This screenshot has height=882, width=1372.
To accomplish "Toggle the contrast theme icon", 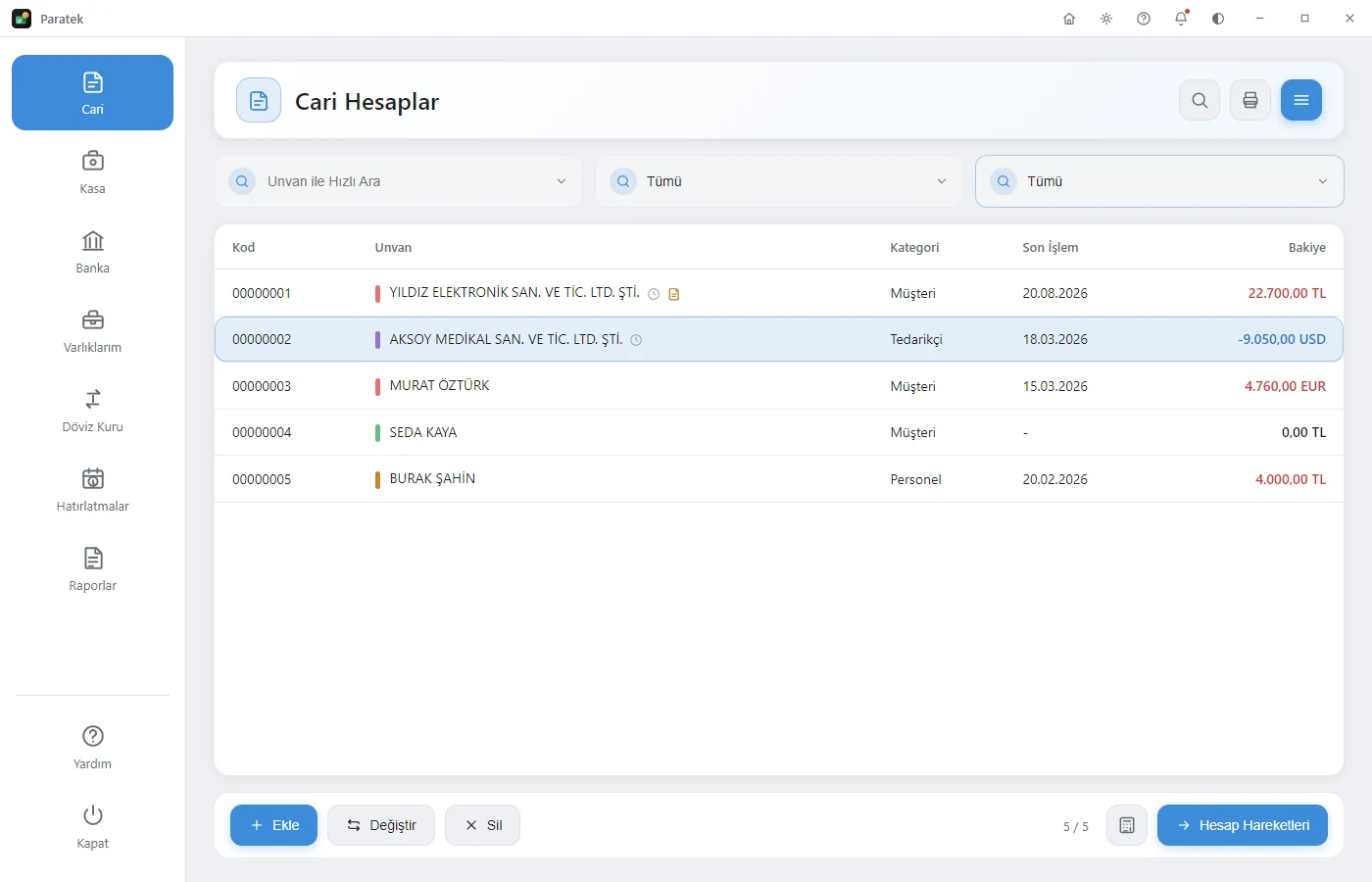I will [1218, 19].
